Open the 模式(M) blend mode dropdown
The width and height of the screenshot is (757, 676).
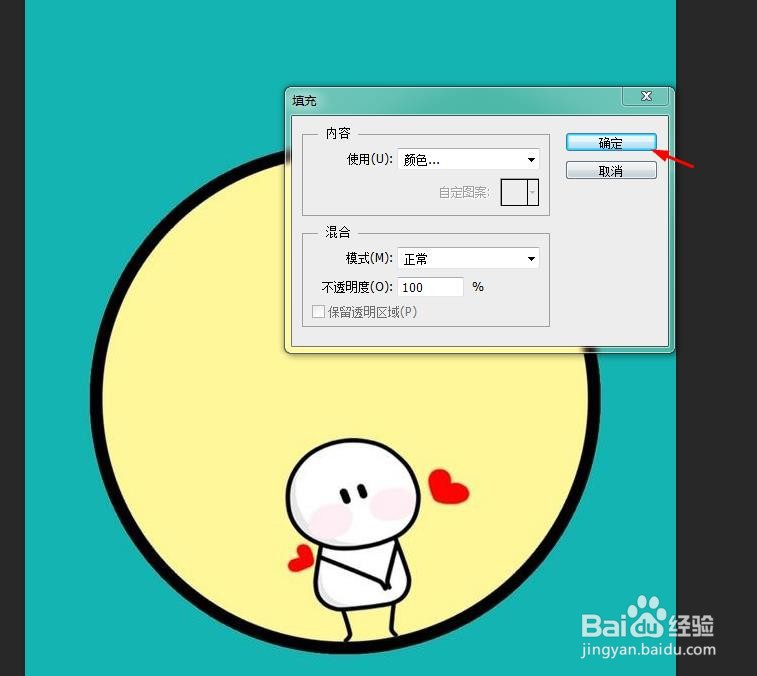(468, 258)
